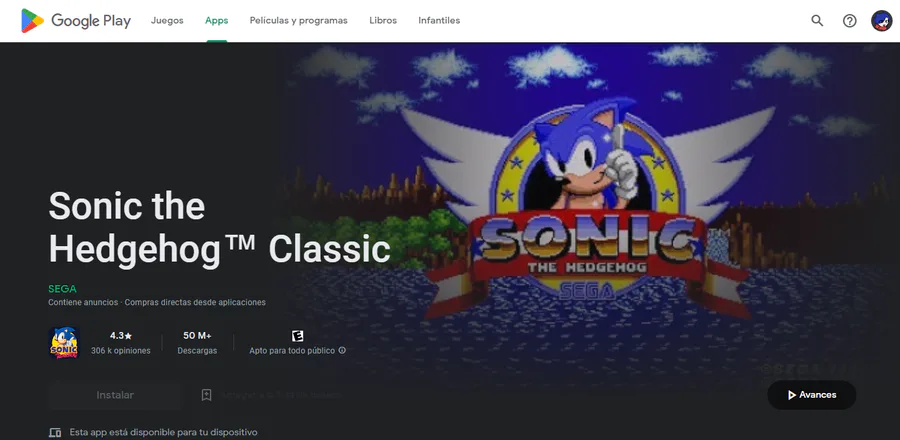Viewport: 900px width, 440px height.
Task: Open Películas y programas tab
Action: (298, 21)
